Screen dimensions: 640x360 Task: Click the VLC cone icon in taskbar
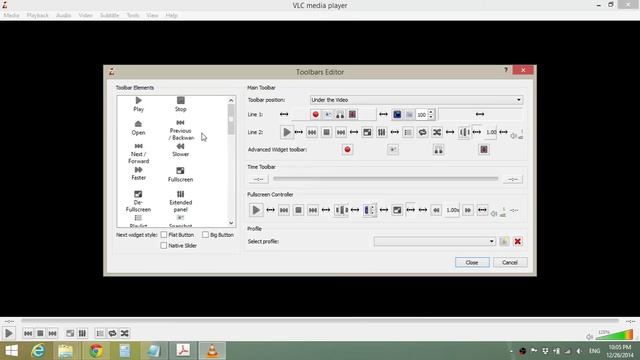pyautogui.click(x=212, y=351)
